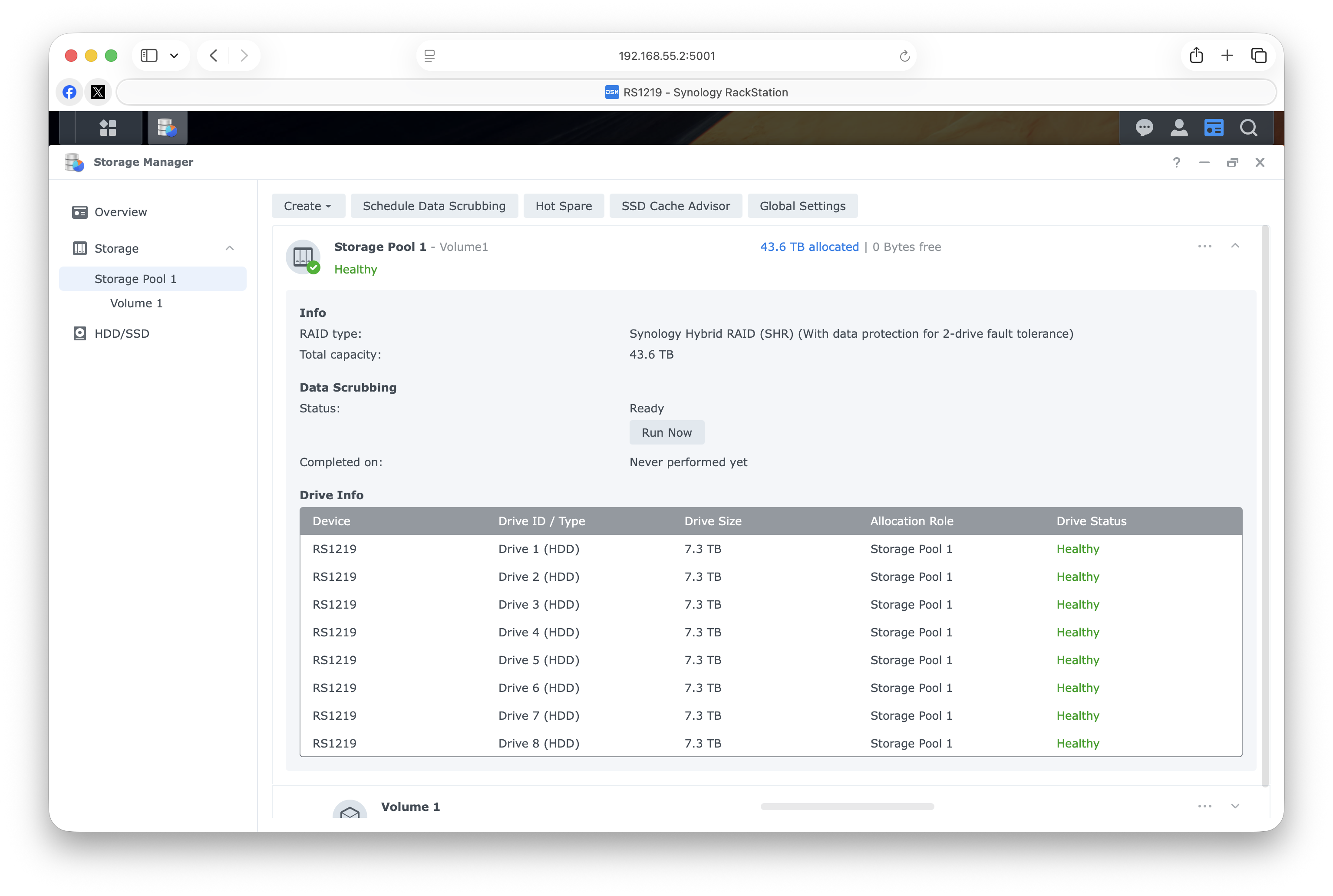Click the Safari address bar
This screenshot has height=896, width=1333.
point(666,56)
